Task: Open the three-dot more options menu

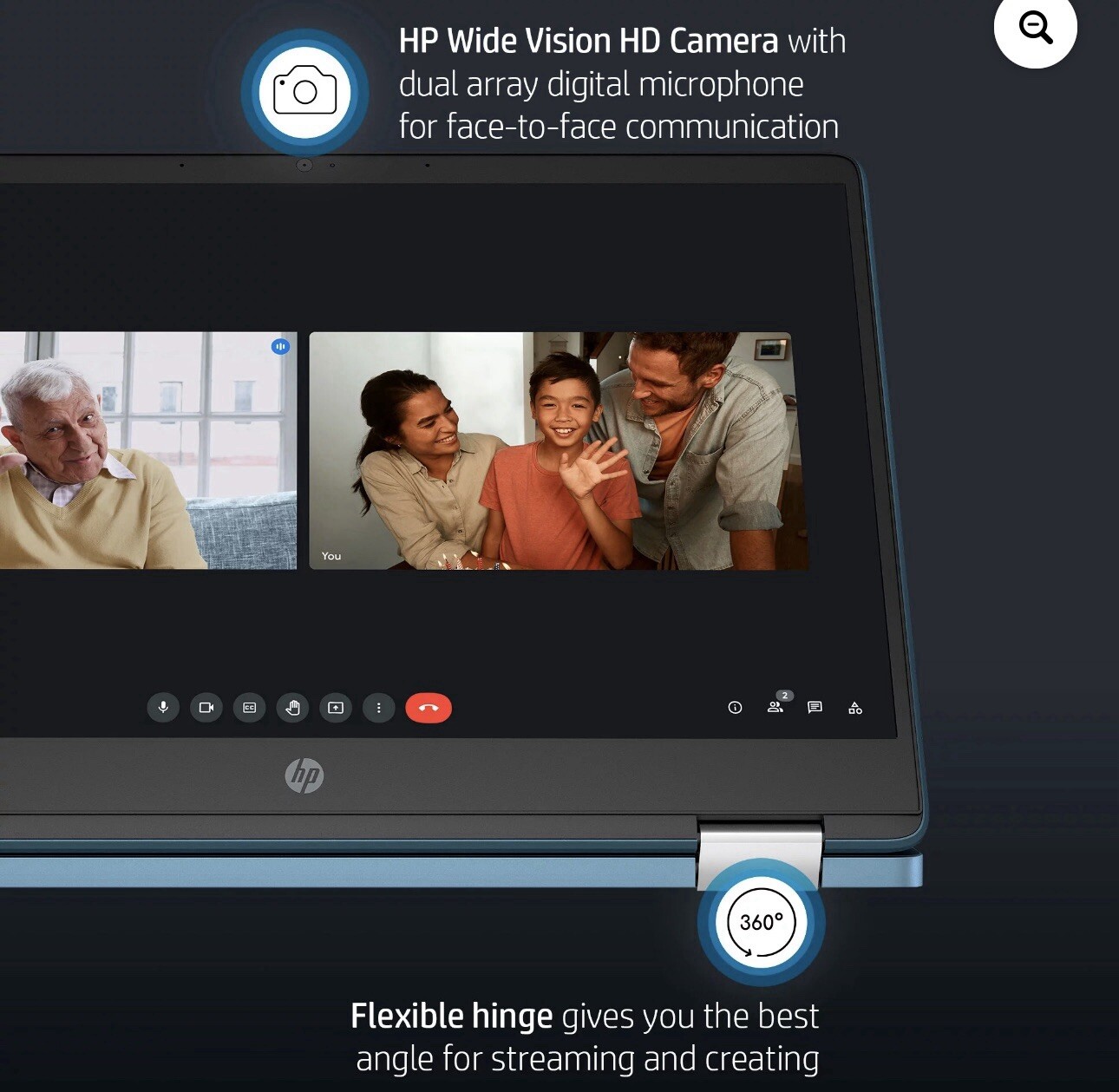Action: coord(379,708)
